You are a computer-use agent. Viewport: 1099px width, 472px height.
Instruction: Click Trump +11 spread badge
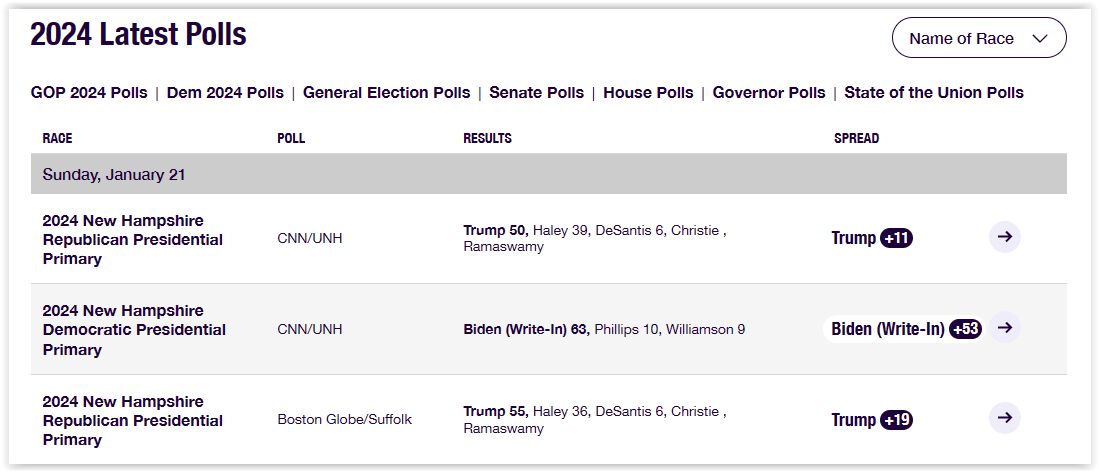coord(896,238)
